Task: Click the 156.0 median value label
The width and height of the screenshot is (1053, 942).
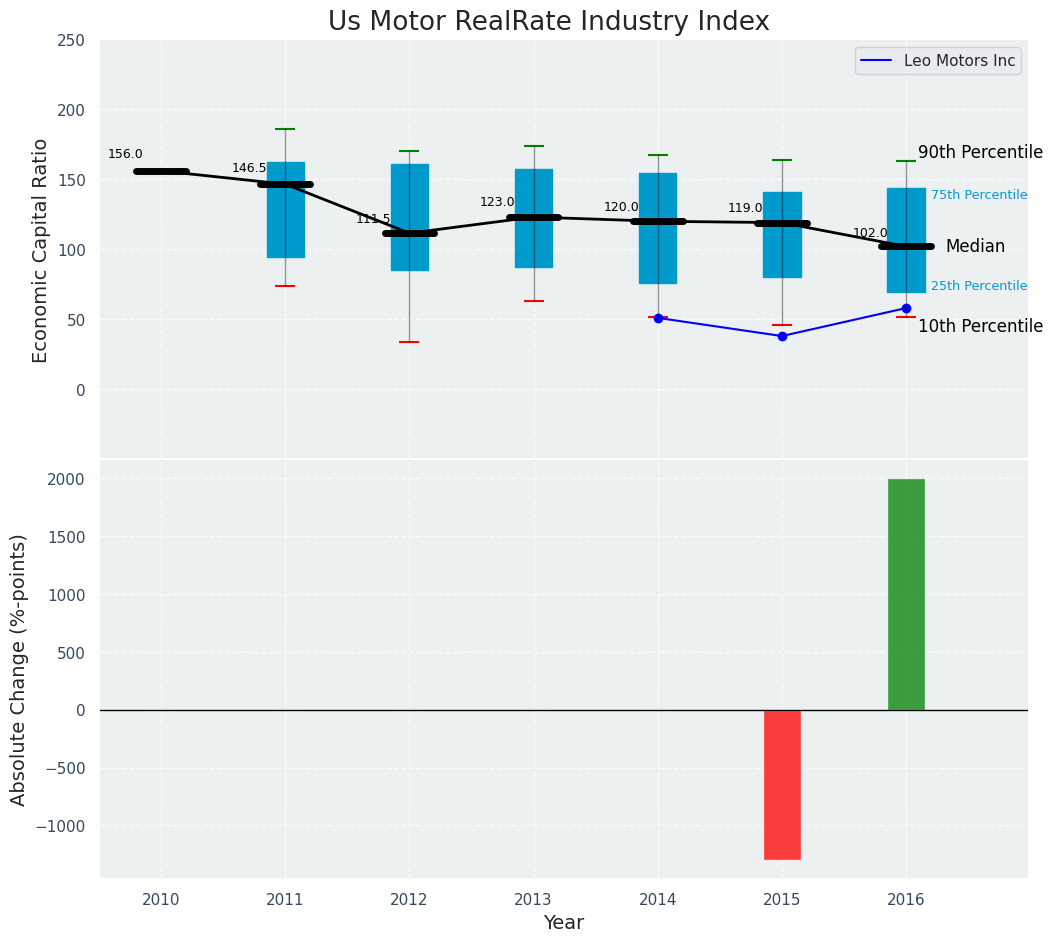Action: (125, 154)
